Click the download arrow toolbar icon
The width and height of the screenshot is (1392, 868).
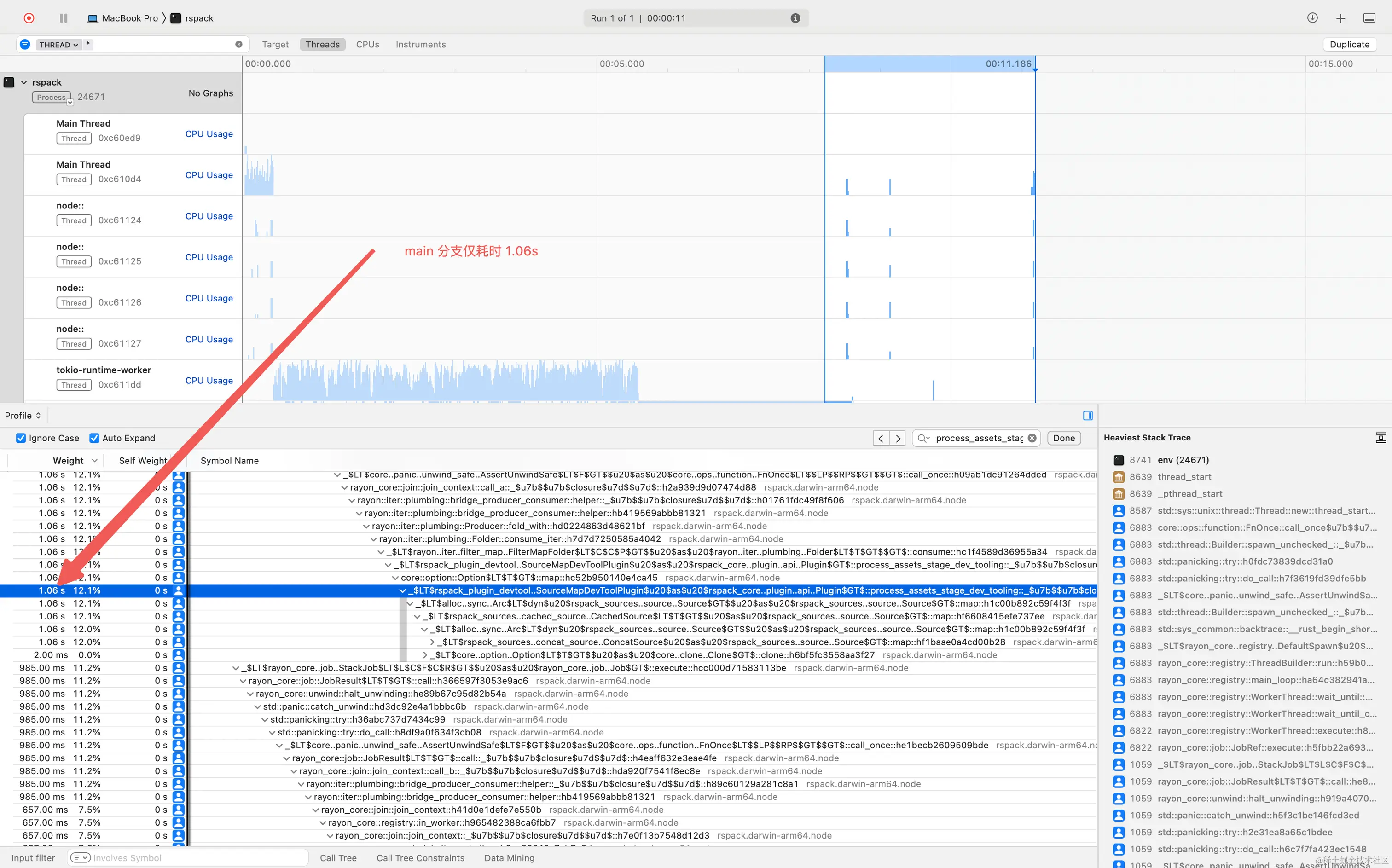coord(1312,18)
